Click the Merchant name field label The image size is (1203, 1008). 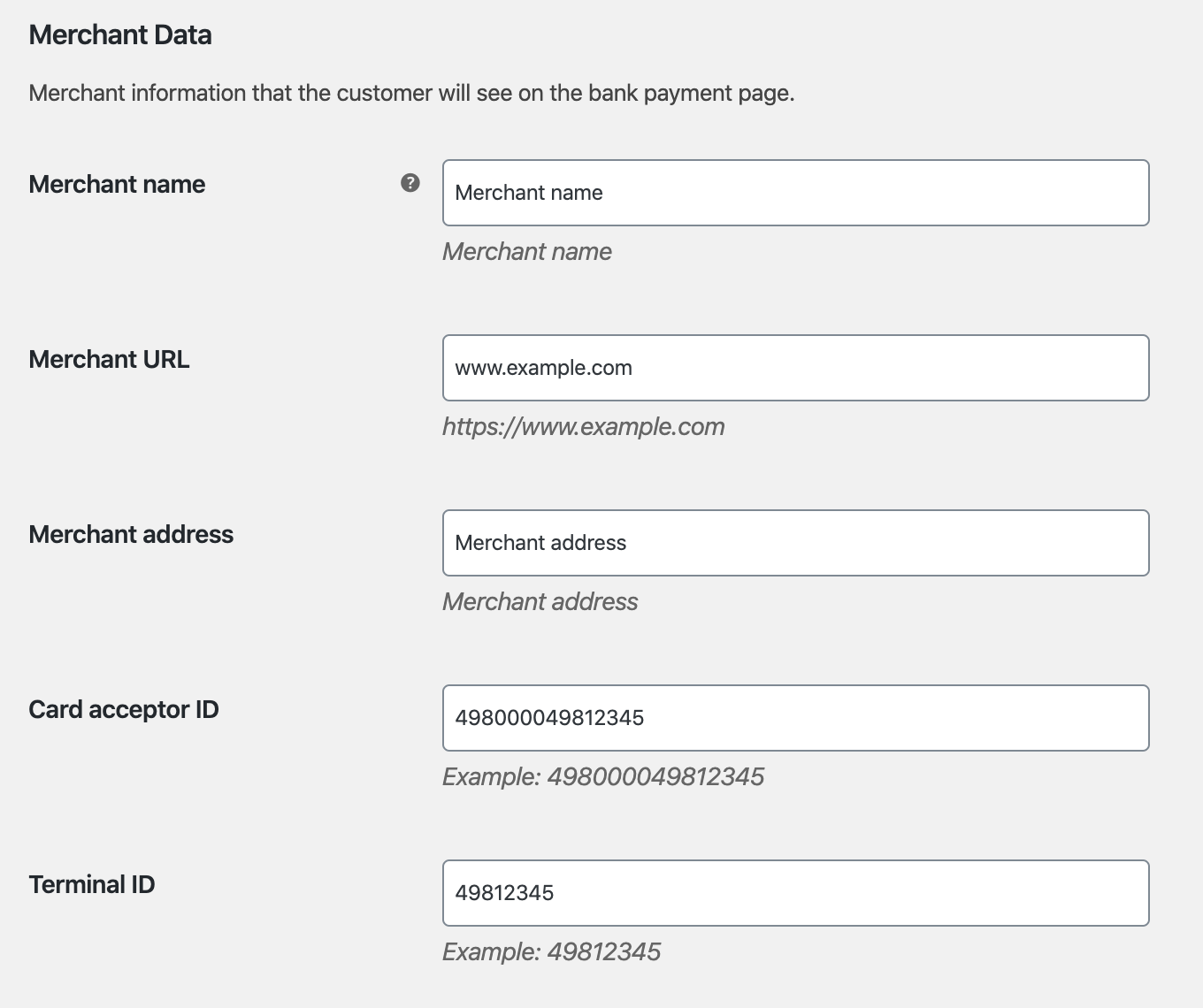(x=117, y=184)
